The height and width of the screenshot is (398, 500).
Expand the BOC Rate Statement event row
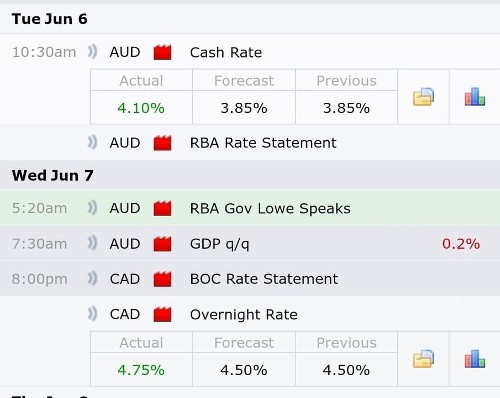(250, 279)
